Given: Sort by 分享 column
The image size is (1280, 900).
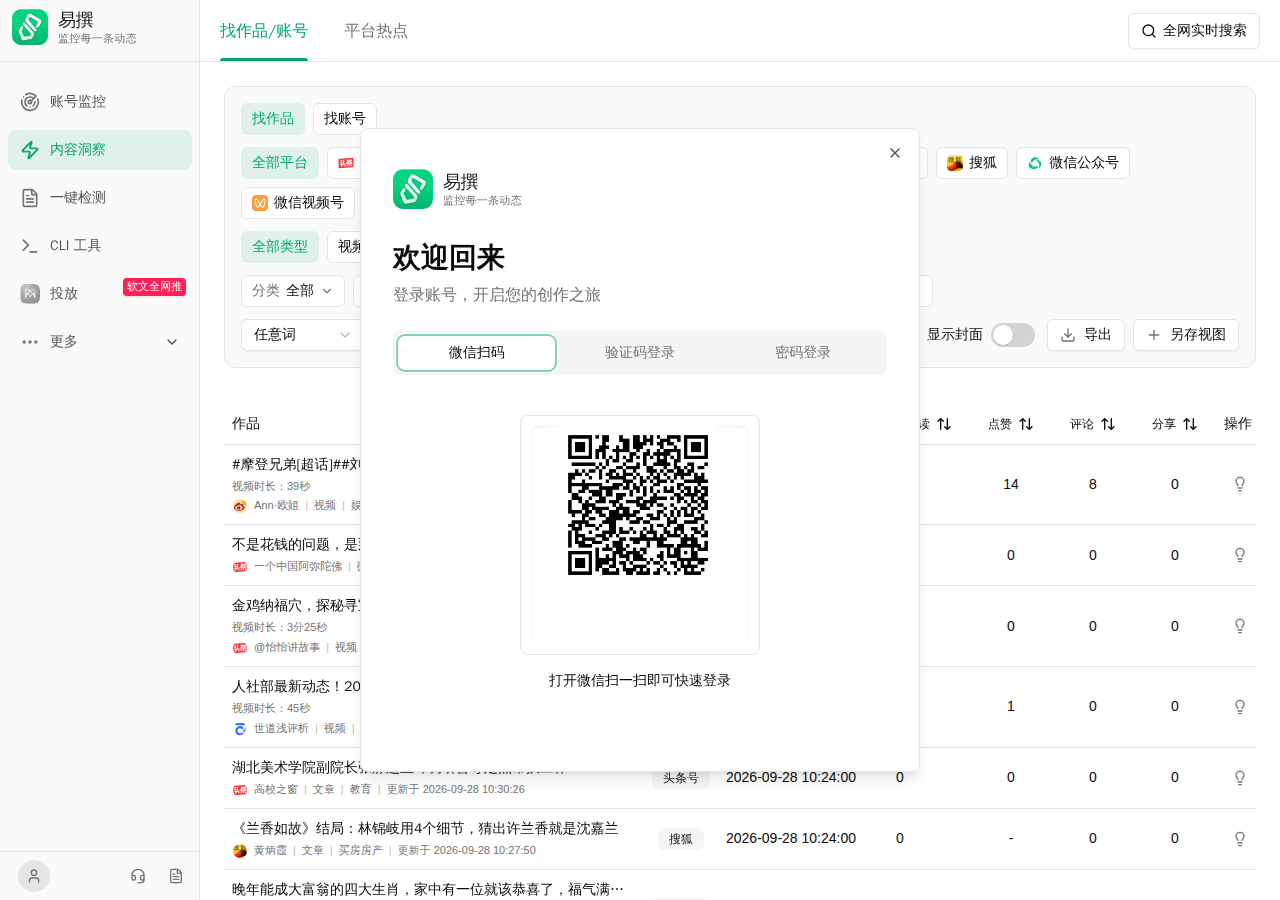Looking at the screenshot, I should pos(1175,424).
